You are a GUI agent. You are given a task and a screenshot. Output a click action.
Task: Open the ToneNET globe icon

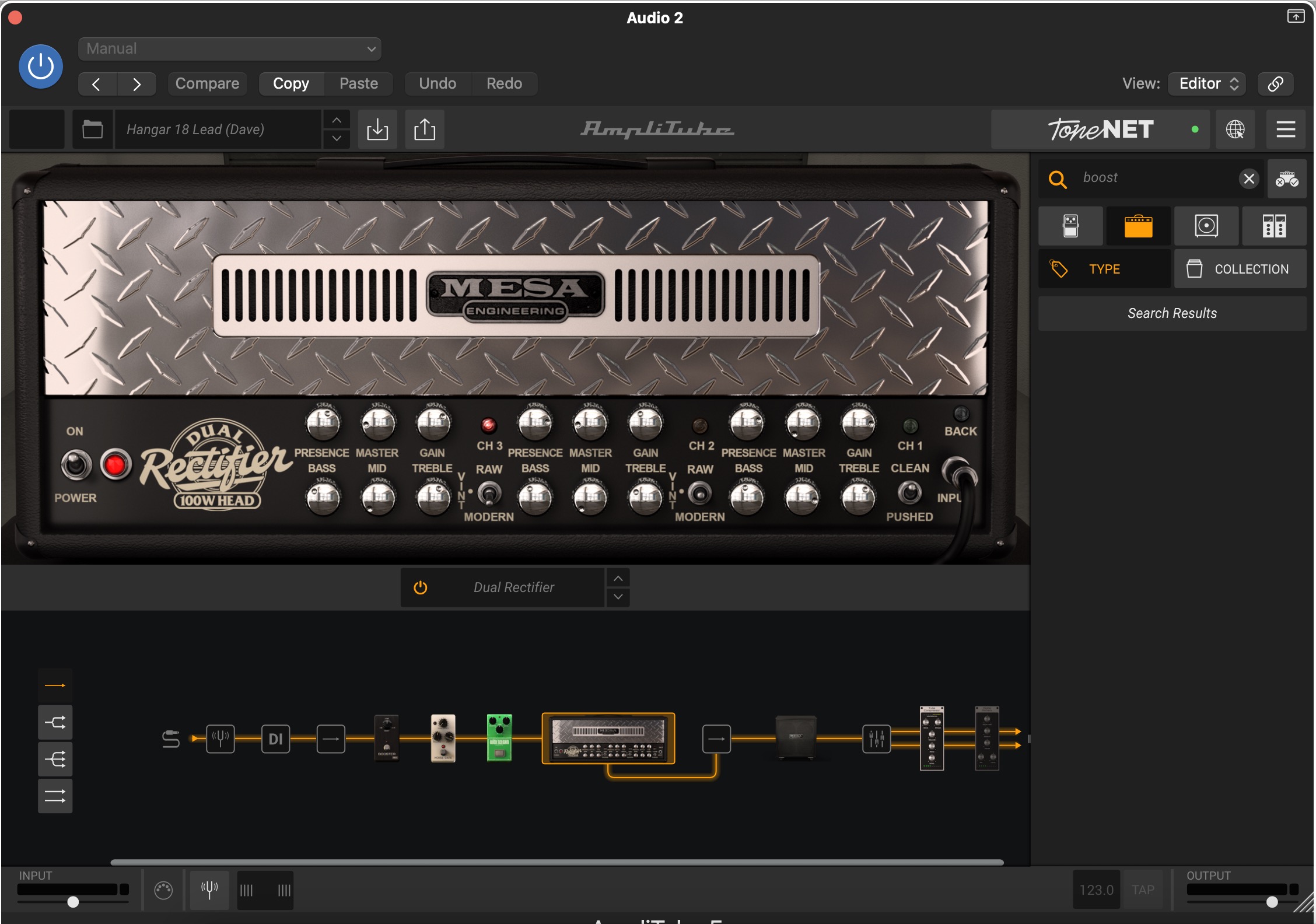(x=1235, y=129)
